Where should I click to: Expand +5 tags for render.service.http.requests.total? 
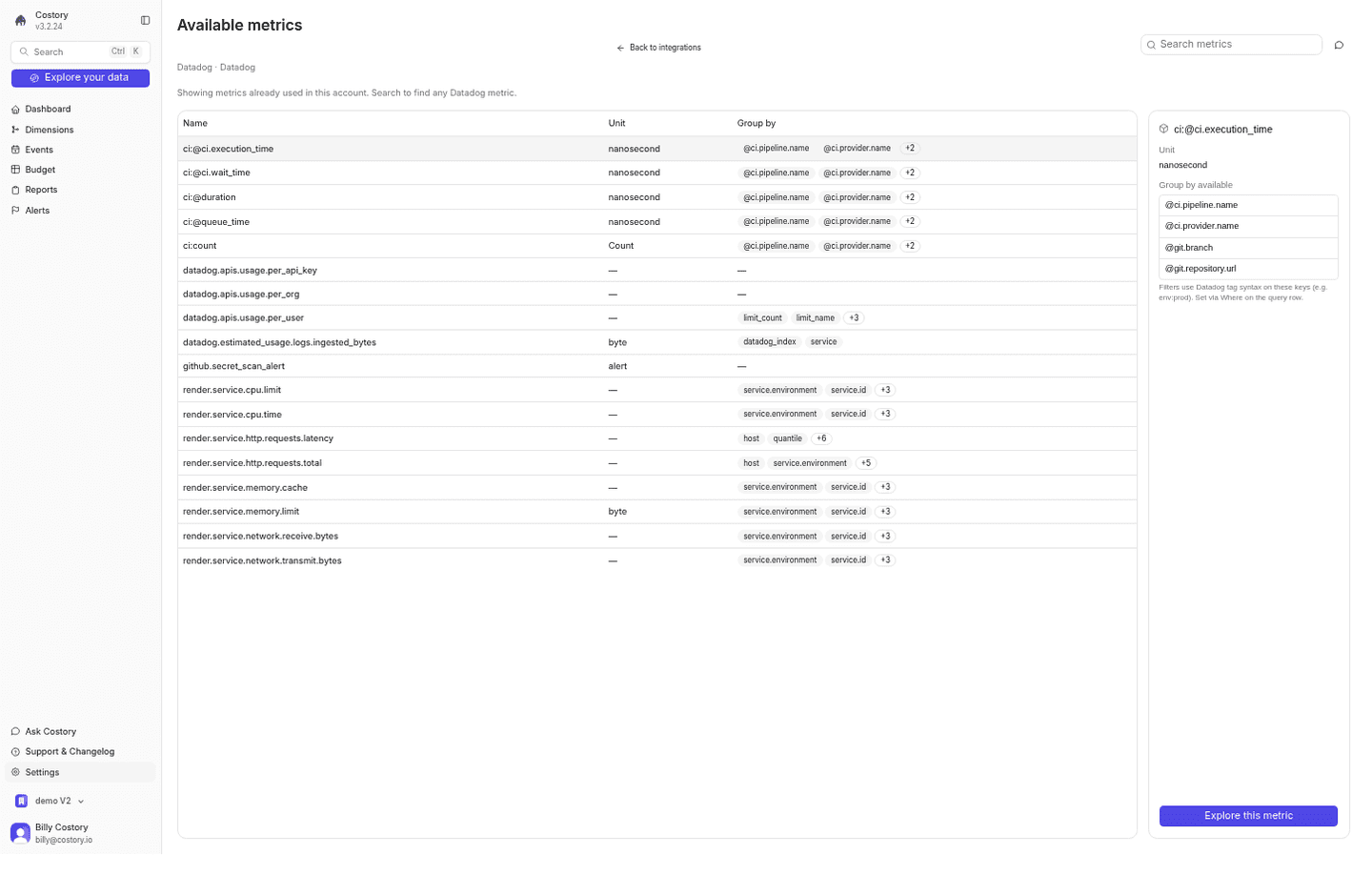click(x=865, y=463)
